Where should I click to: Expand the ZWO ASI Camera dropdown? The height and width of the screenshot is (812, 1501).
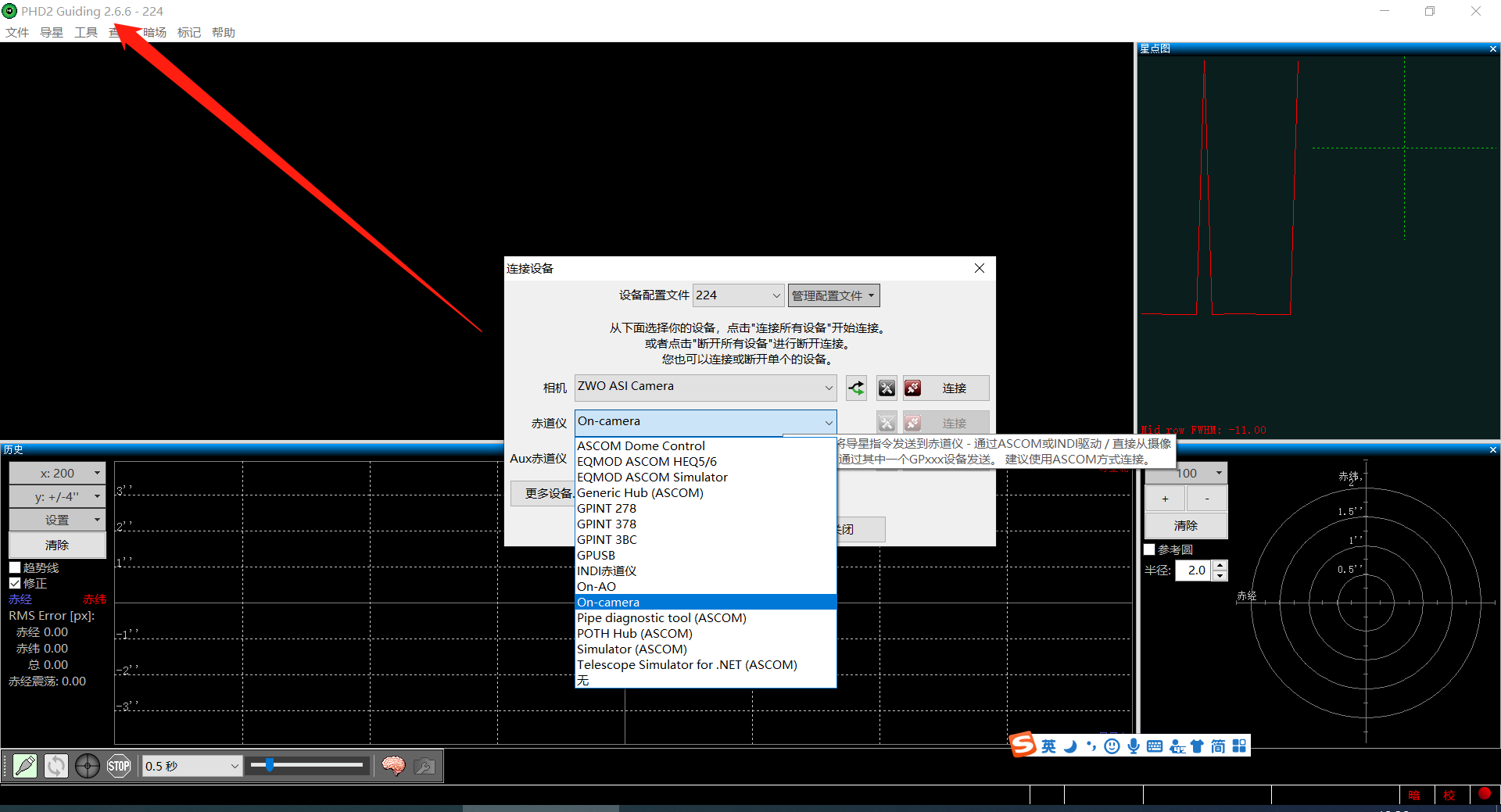tap(705, 387)
